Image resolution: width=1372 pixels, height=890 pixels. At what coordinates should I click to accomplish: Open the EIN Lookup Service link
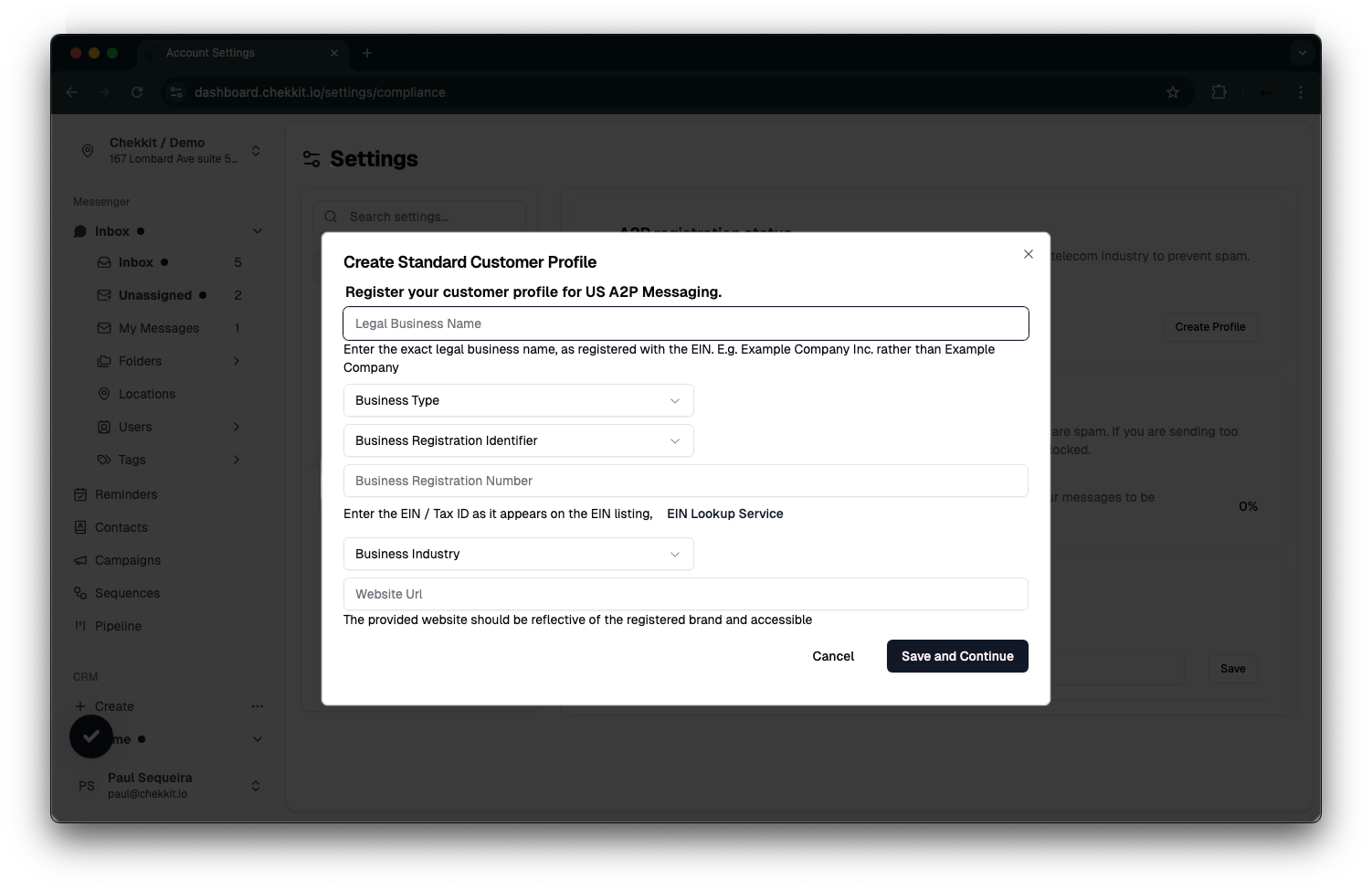click(x=725, y=514)
